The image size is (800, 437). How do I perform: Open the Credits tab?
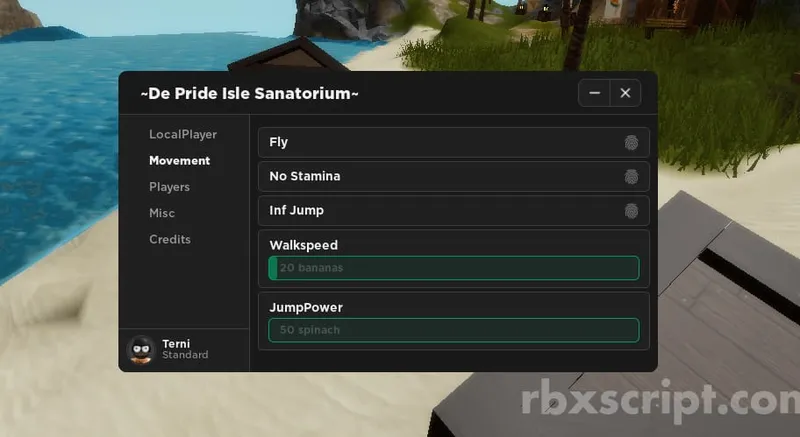170,239
